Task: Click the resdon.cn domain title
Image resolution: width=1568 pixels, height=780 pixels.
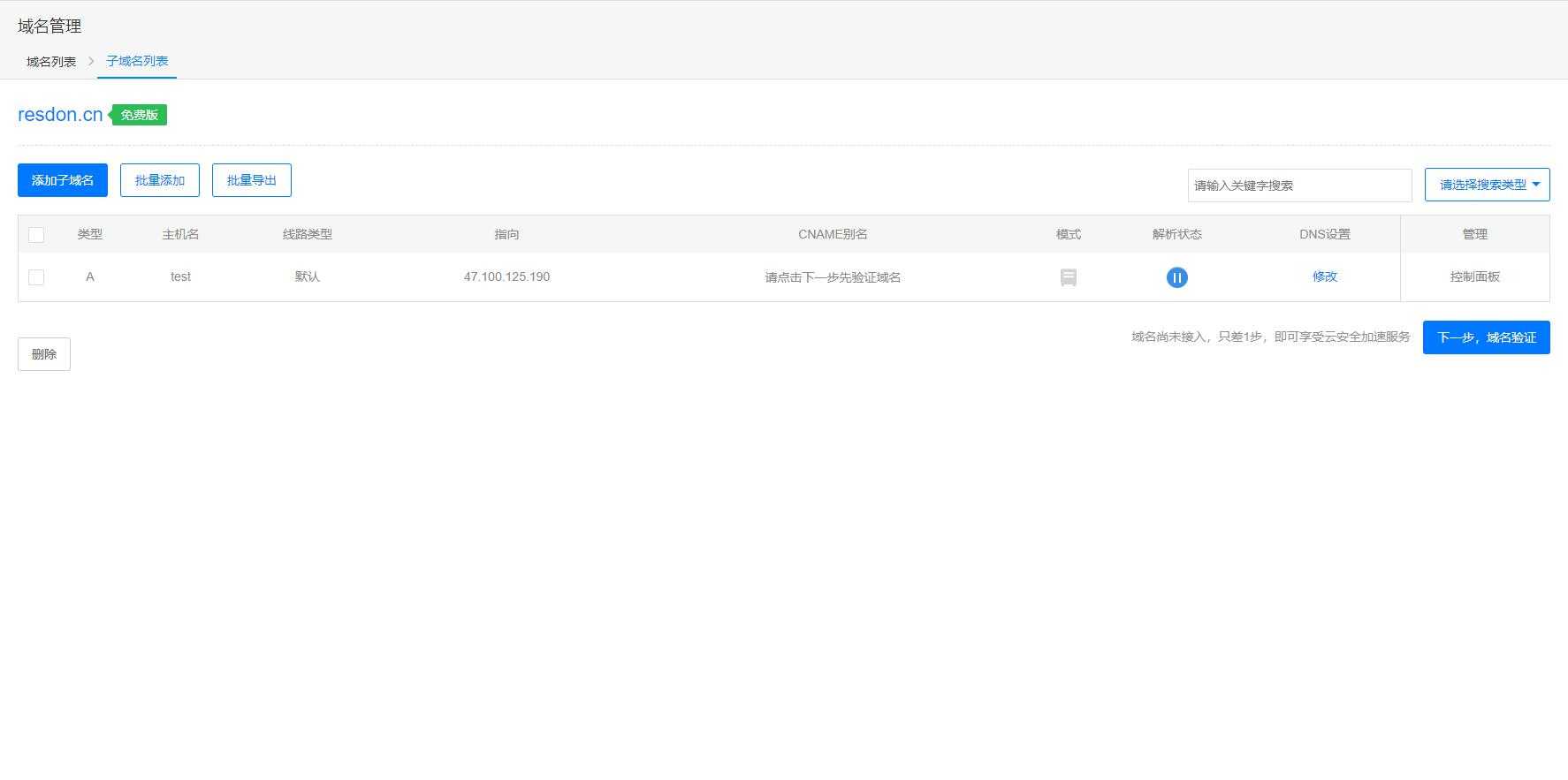Action: click(60, 115)
